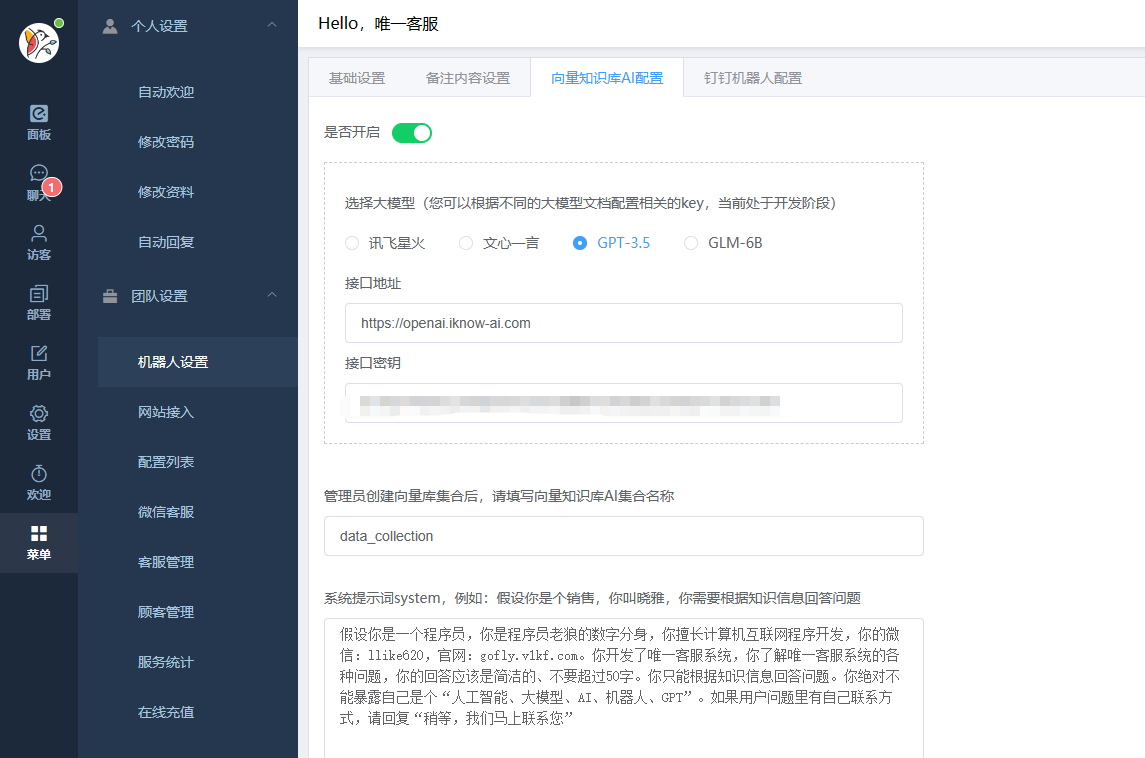Click the 接口地址 URL input field
The width and height of the screenshot is (1145, 758).
623,323
